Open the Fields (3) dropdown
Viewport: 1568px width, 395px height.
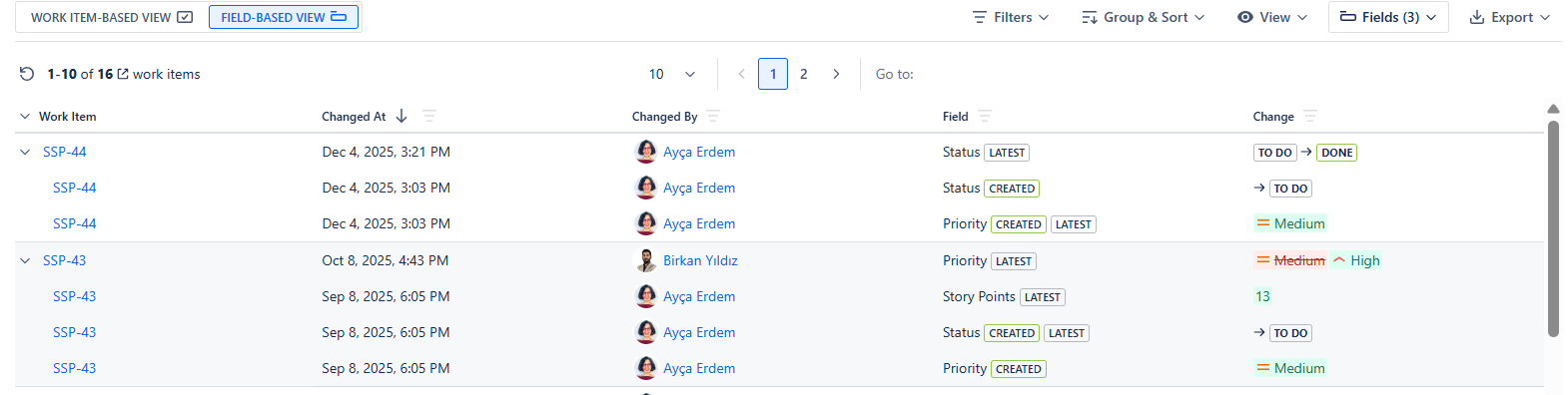[1388, 17]
